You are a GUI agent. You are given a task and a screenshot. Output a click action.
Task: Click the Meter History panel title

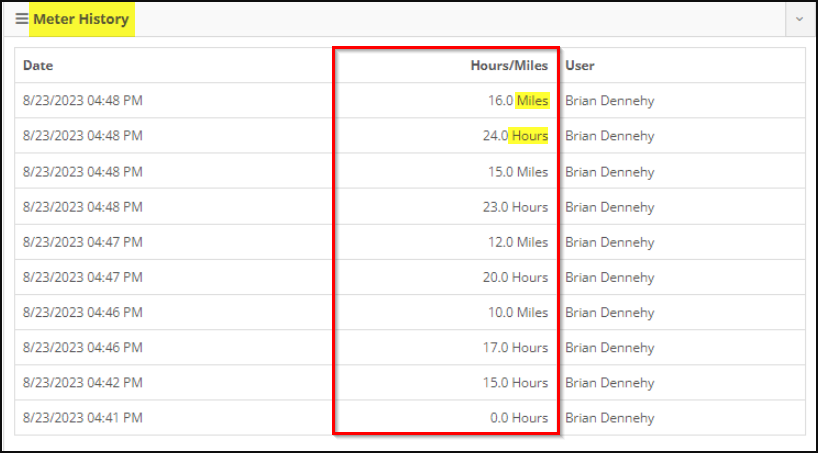click(81, 19)
